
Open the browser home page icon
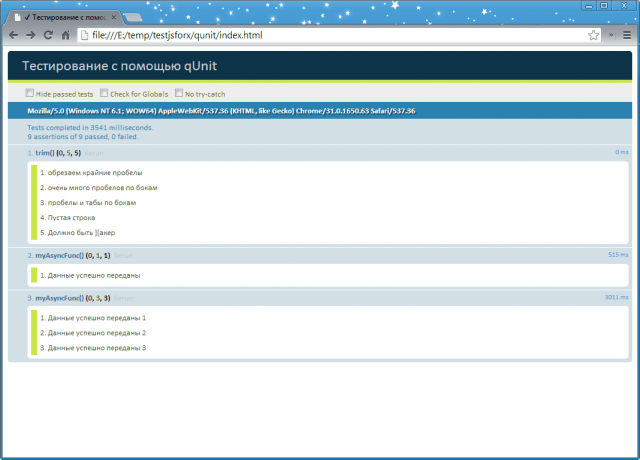tap(65, 35)
